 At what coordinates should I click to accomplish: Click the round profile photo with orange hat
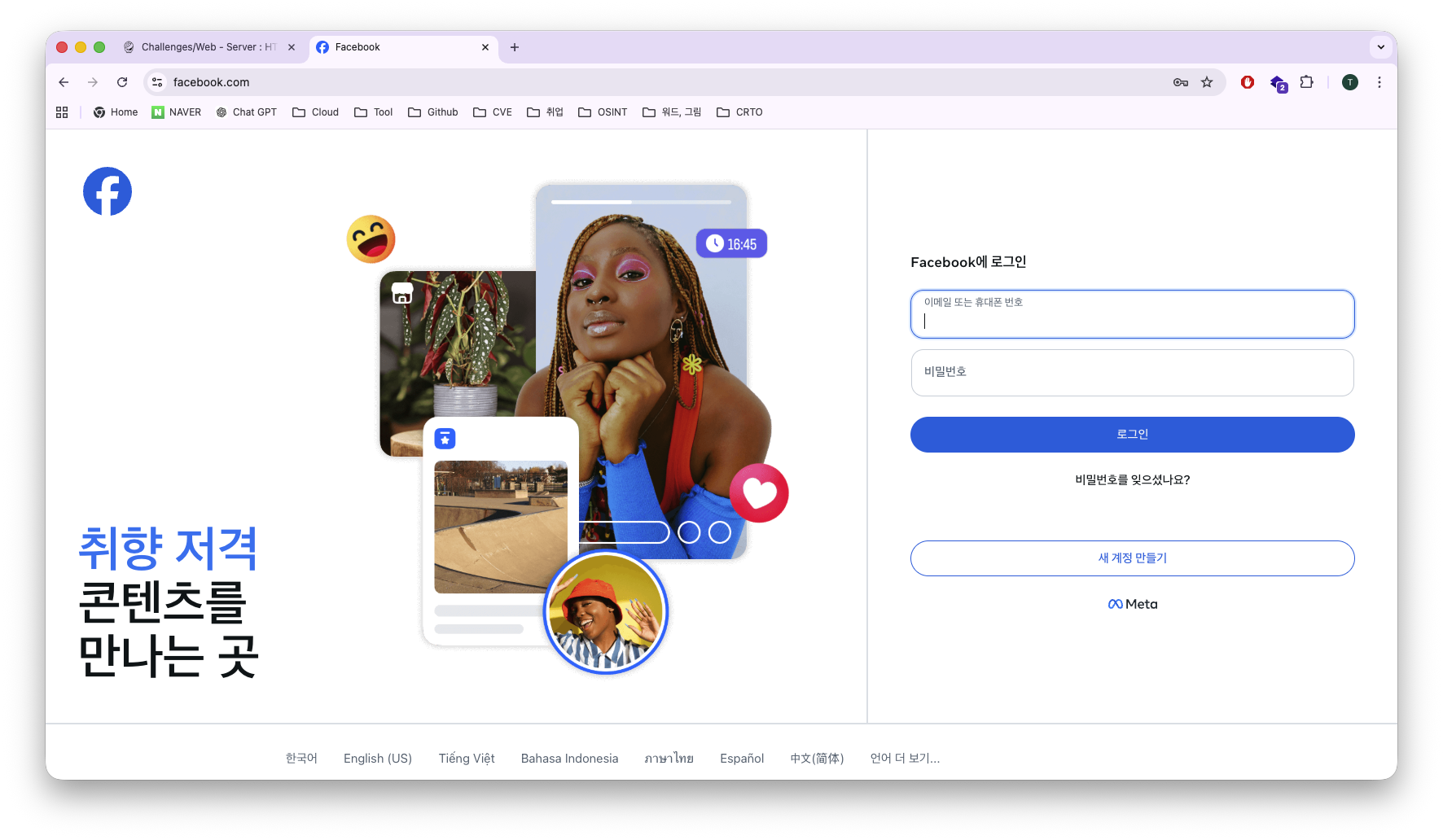click(x=606, y=612)
